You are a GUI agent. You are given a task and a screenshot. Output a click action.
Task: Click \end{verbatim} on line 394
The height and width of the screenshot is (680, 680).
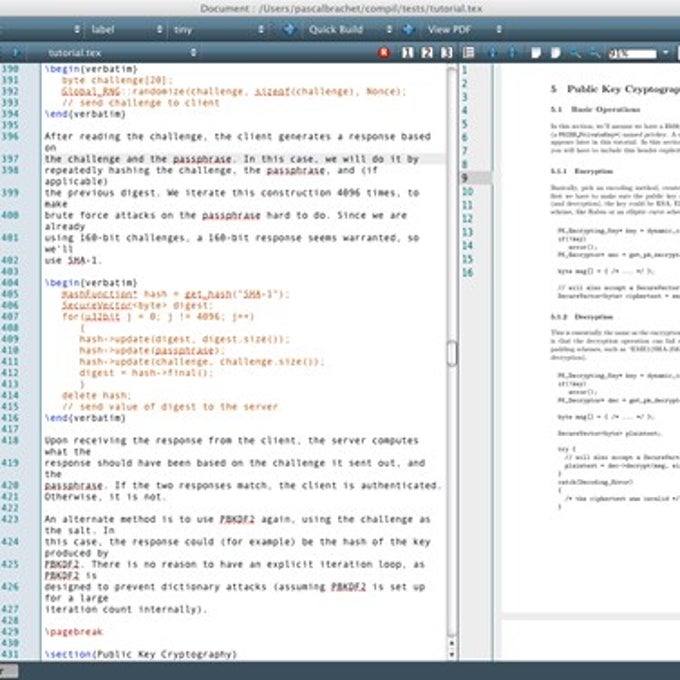[x=85, y=114]
